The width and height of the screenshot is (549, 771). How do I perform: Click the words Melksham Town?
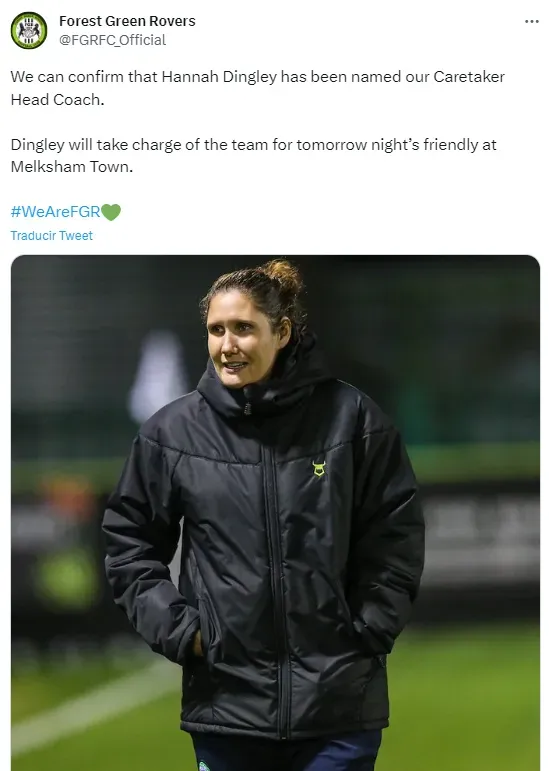click(x=72, y=167)
